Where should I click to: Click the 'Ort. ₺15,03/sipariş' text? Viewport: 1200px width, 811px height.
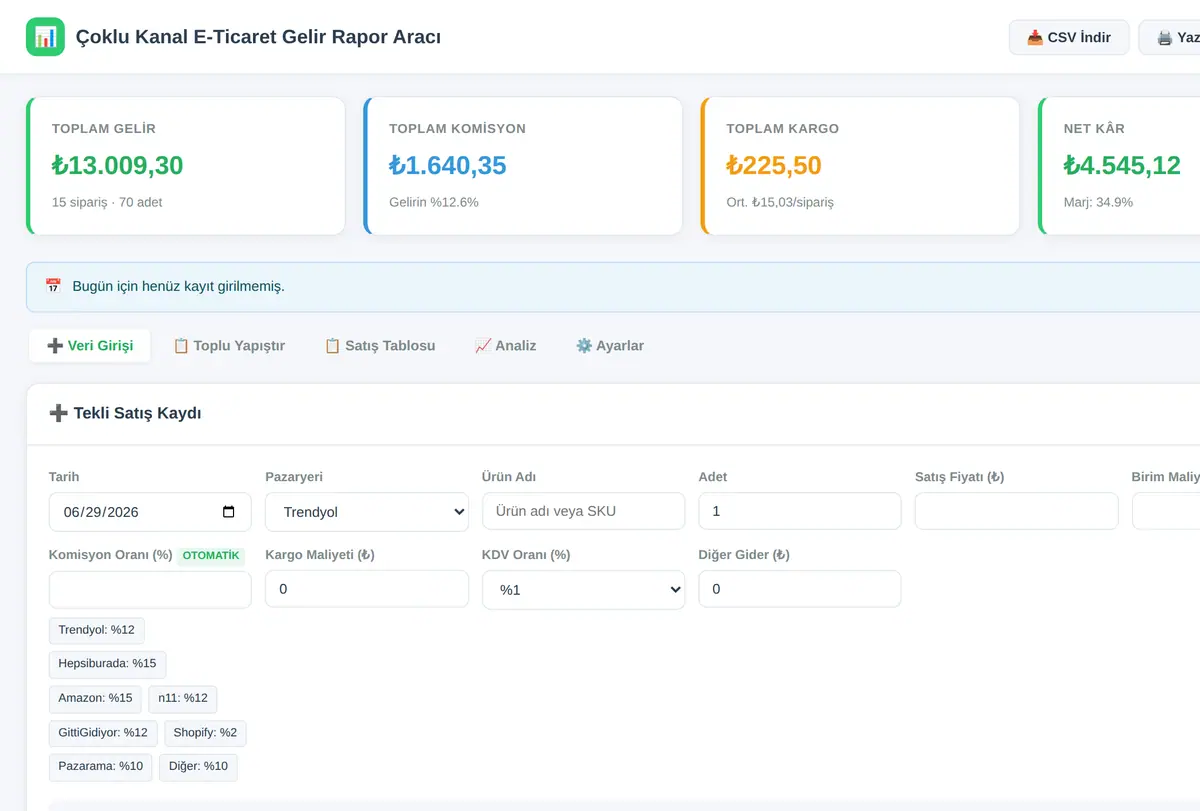[x=780, y=202]
